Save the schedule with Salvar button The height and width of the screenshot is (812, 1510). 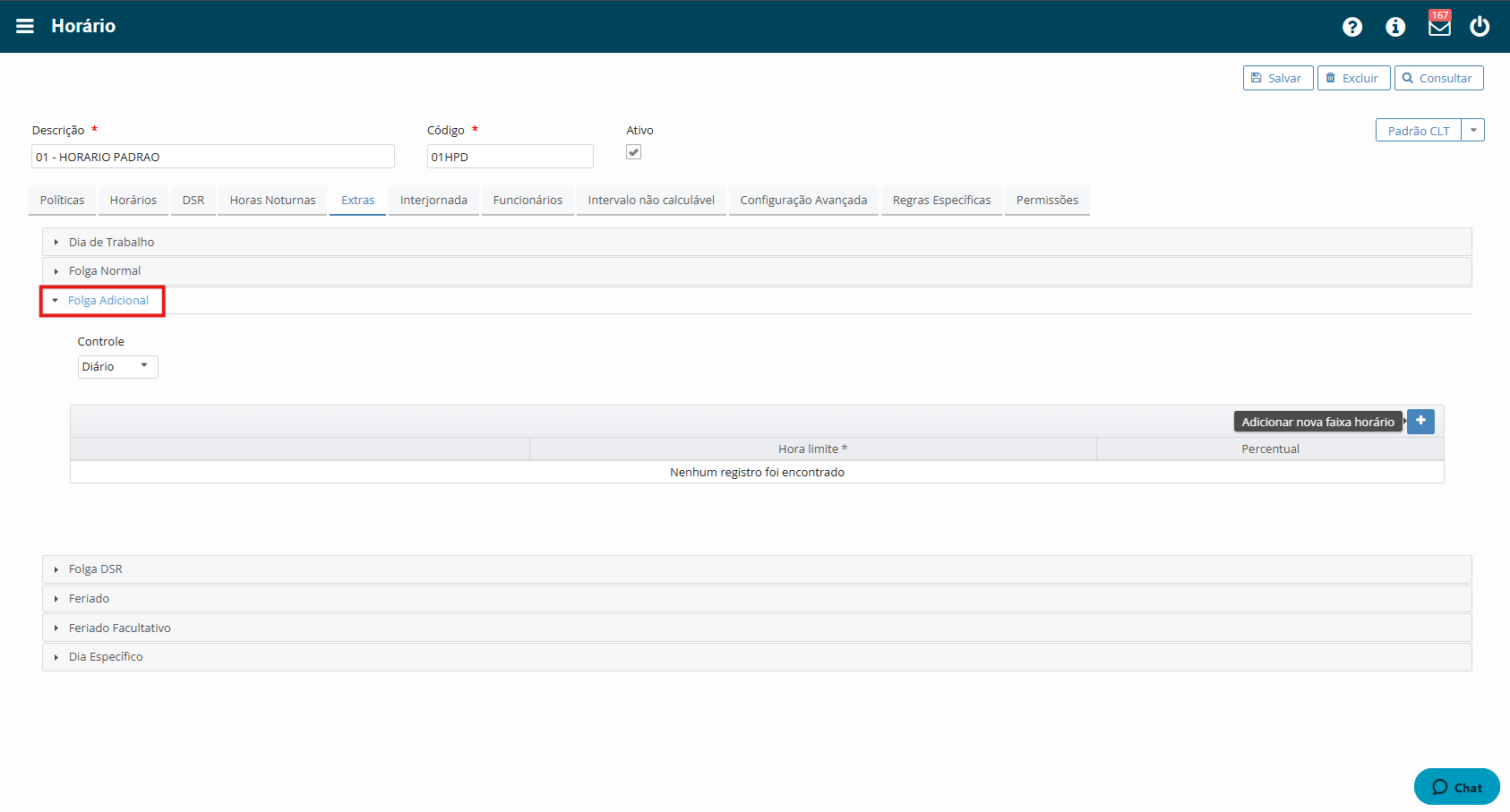[x=1278, y=78]
